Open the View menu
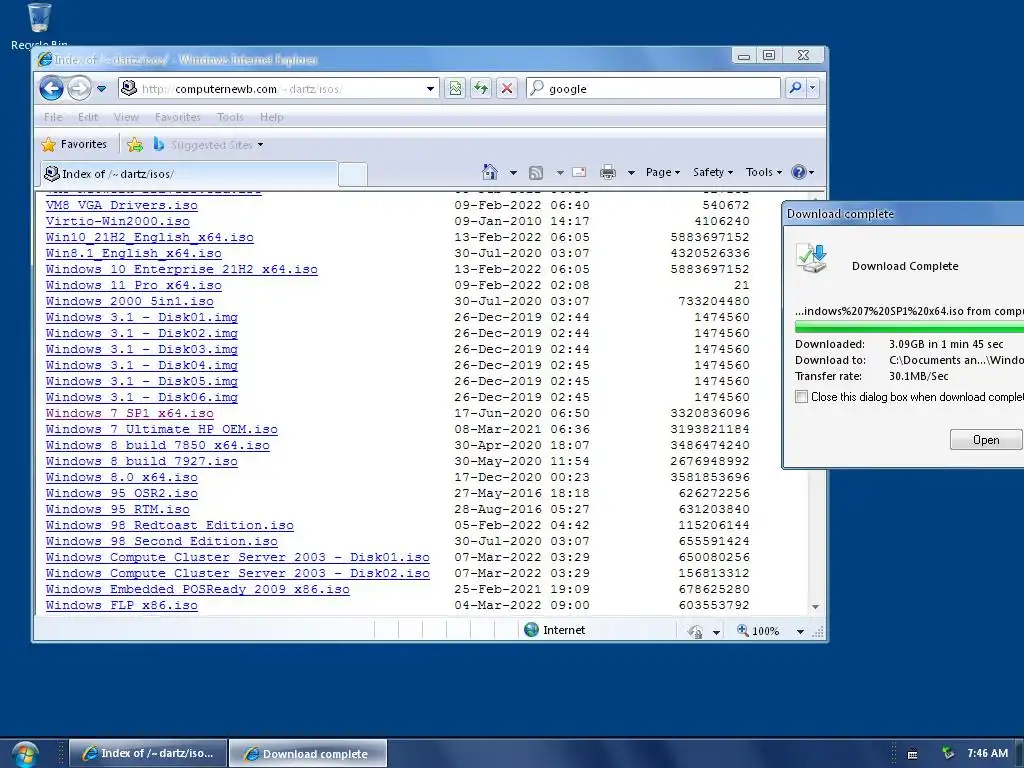 pos(126,117)
